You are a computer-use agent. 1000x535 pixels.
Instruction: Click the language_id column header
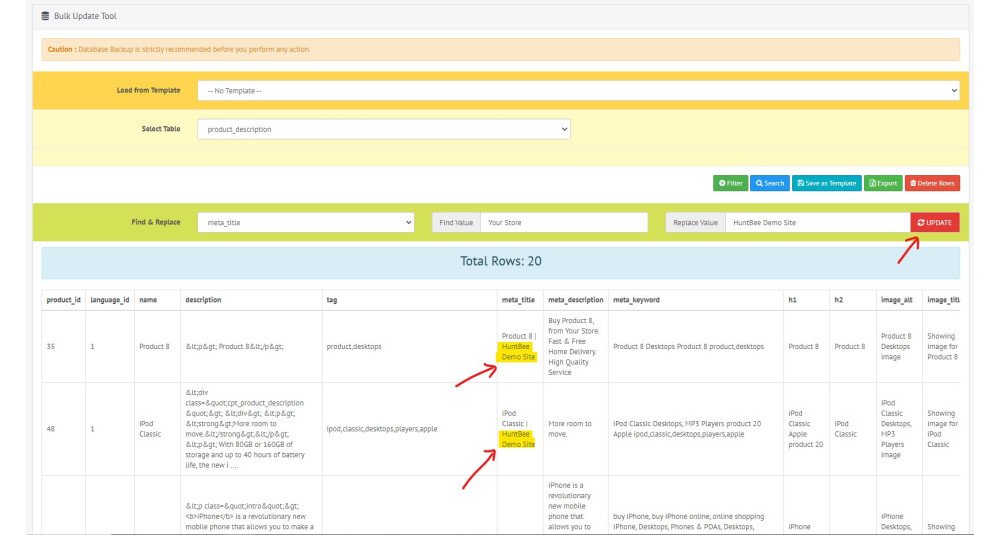click(110, 300)
